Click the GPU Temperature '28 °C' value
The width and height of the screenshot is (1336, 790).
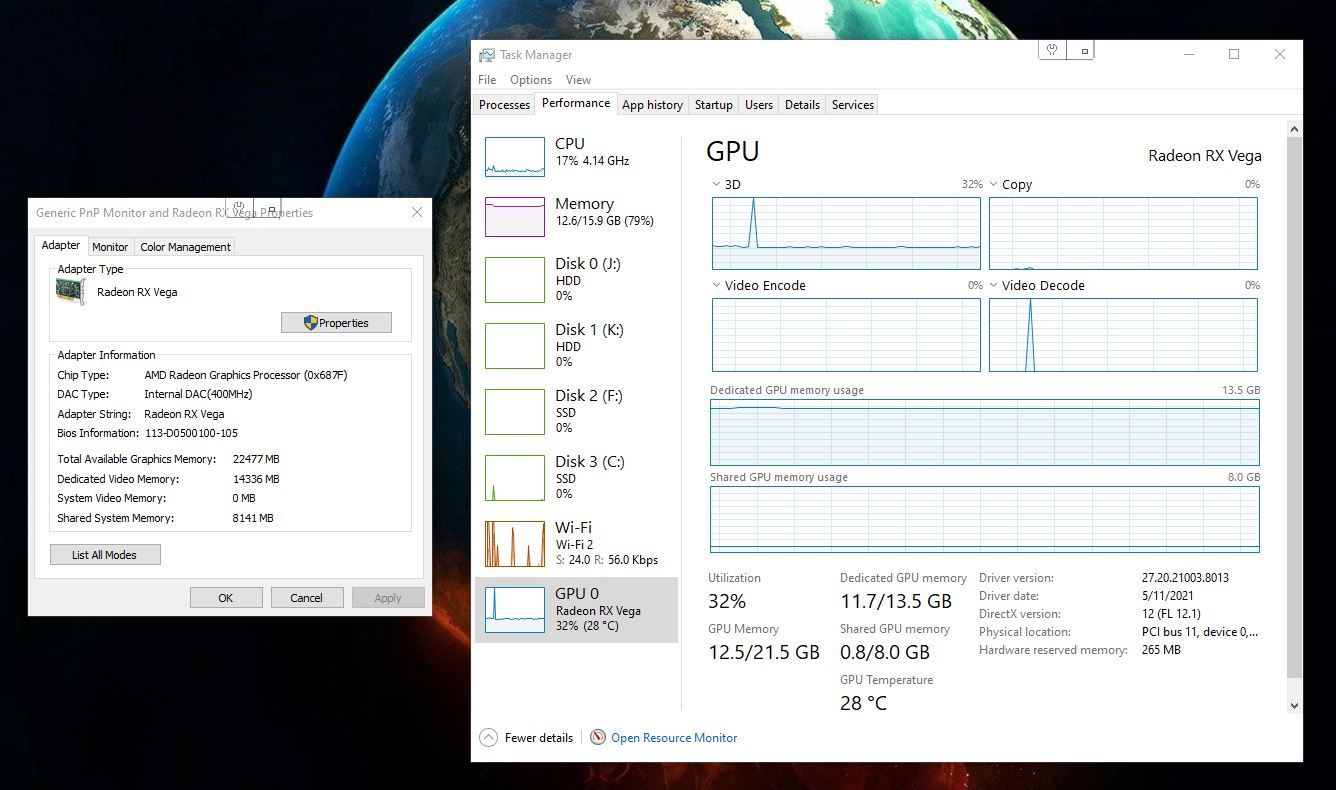(863, 703)
